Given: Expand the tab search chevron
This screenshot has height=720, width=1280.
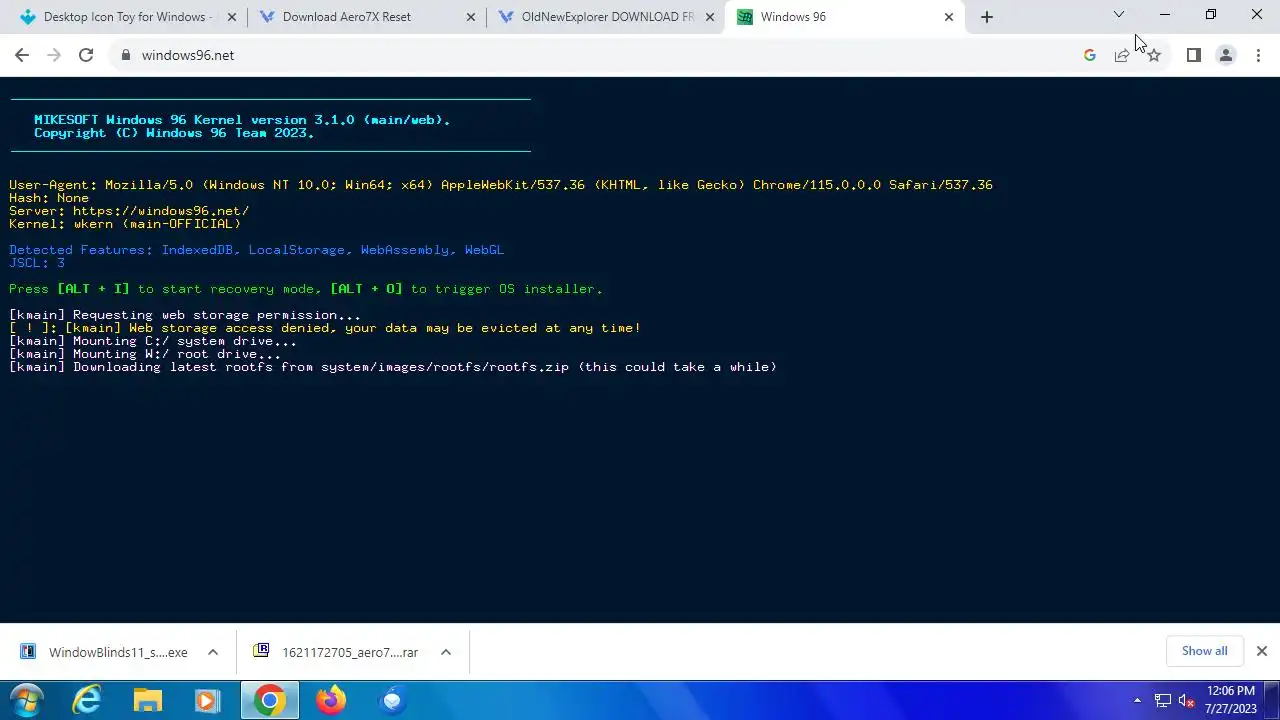Looking at the screenshot, I should coord(1119,15).
